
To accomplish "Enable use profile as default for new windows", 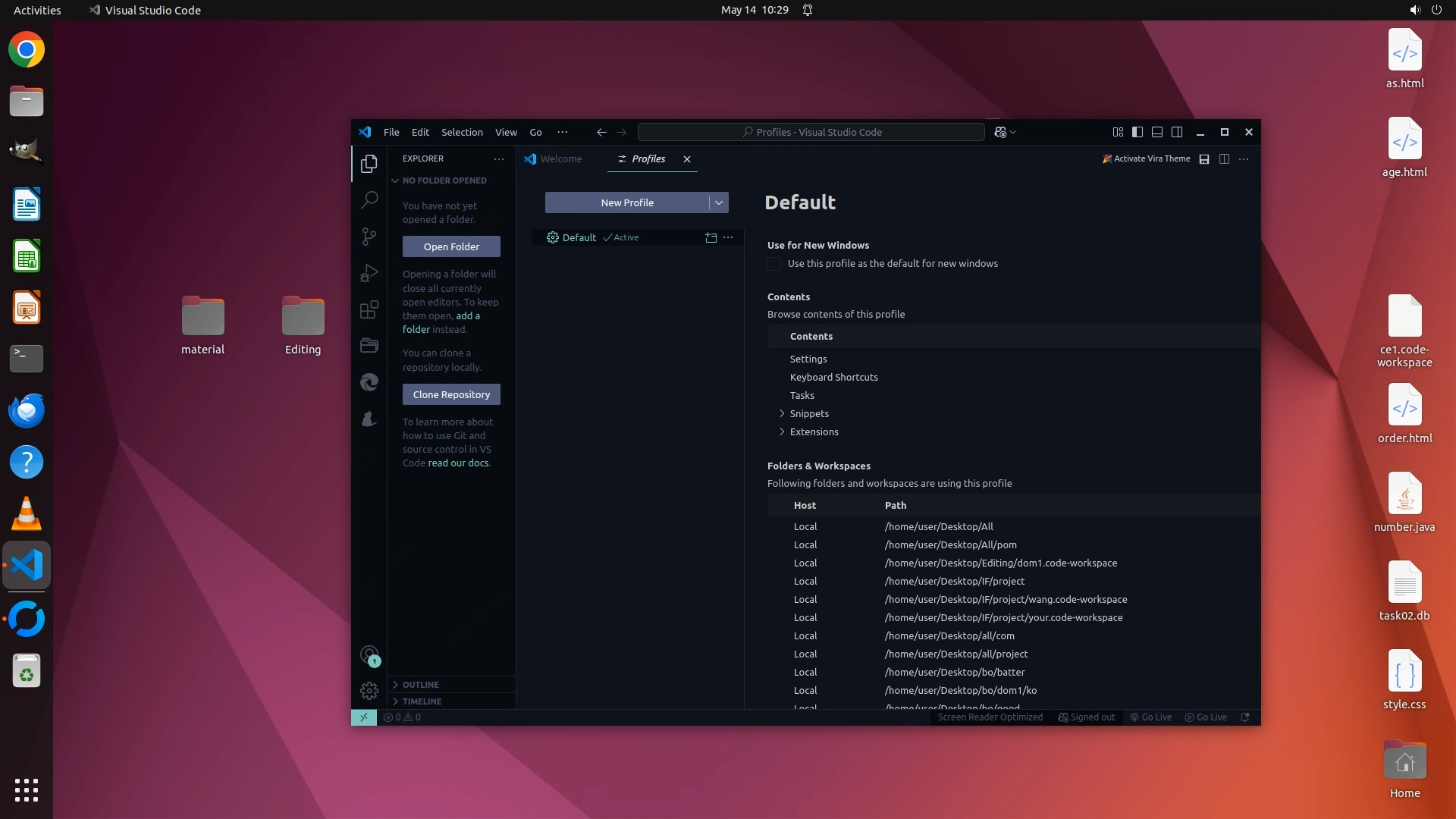I will 774,264.
